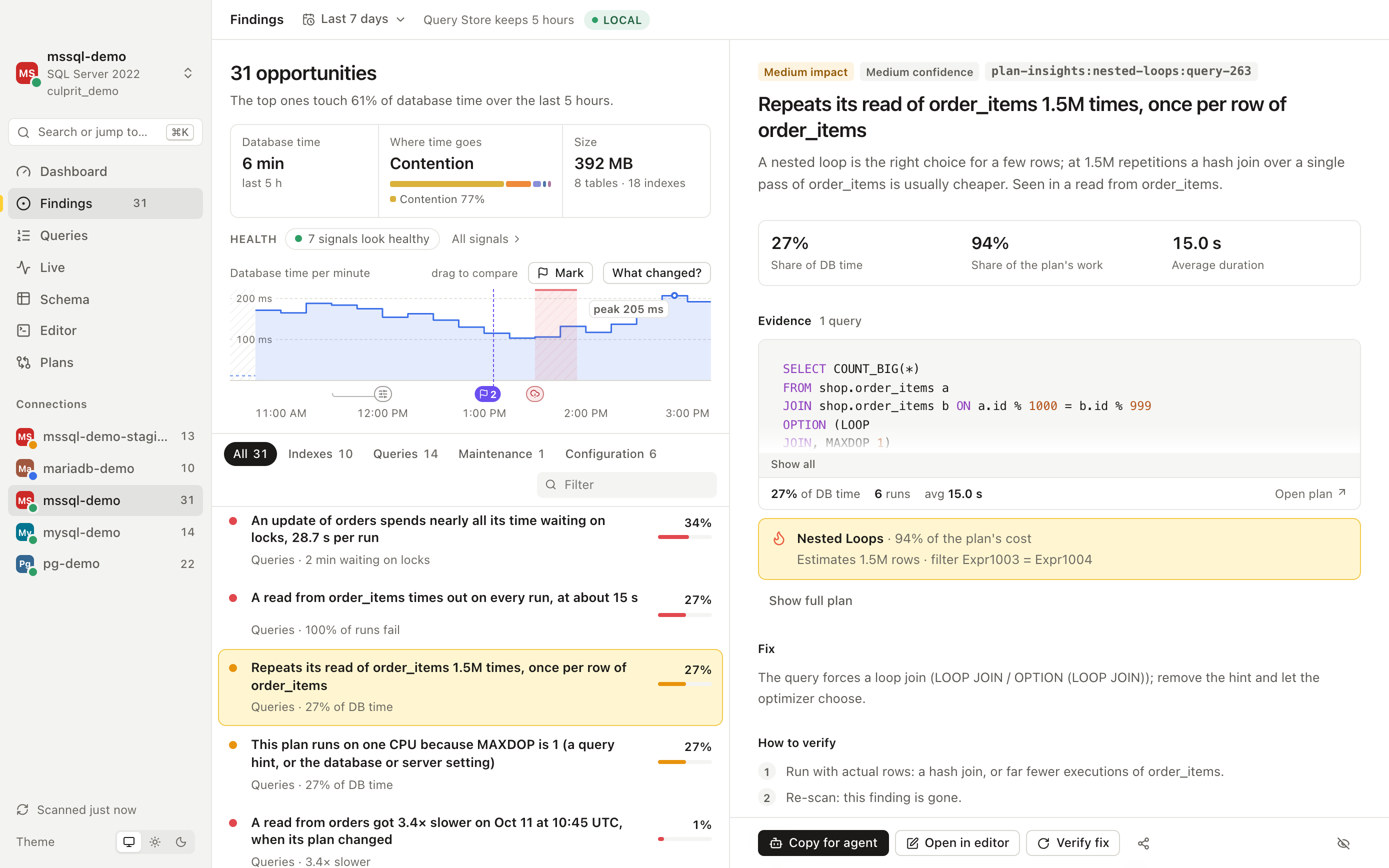The image size is (1389, 868).
Task: Click the calendar icon beside Last 7 days
Action: tap(309, 19)
